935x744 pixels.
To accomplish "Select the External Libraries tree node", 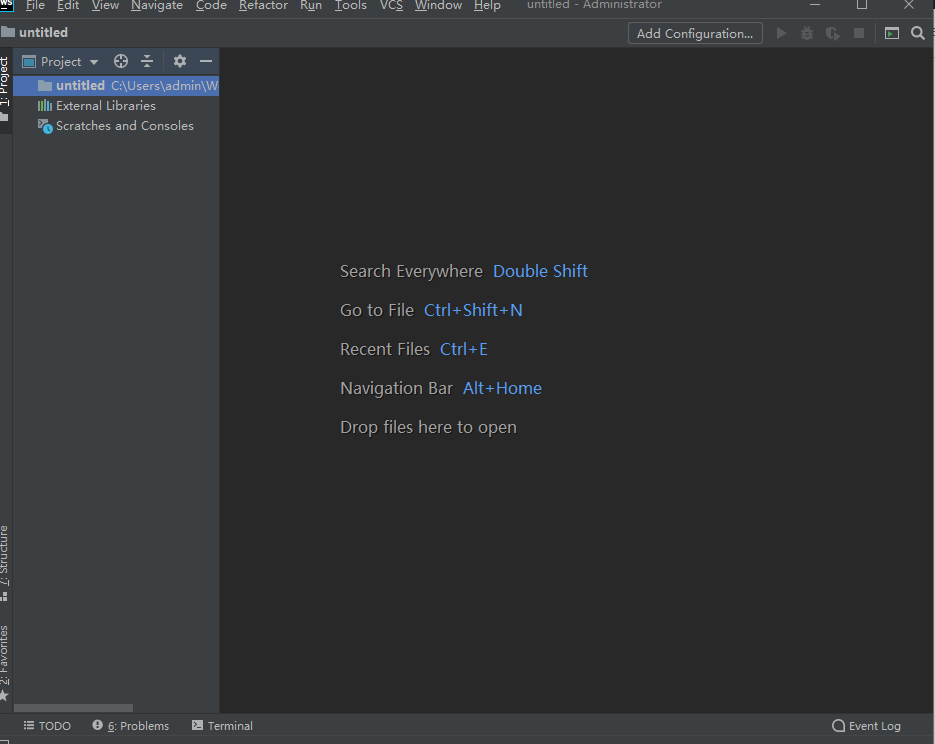I will tap(105, 106).
